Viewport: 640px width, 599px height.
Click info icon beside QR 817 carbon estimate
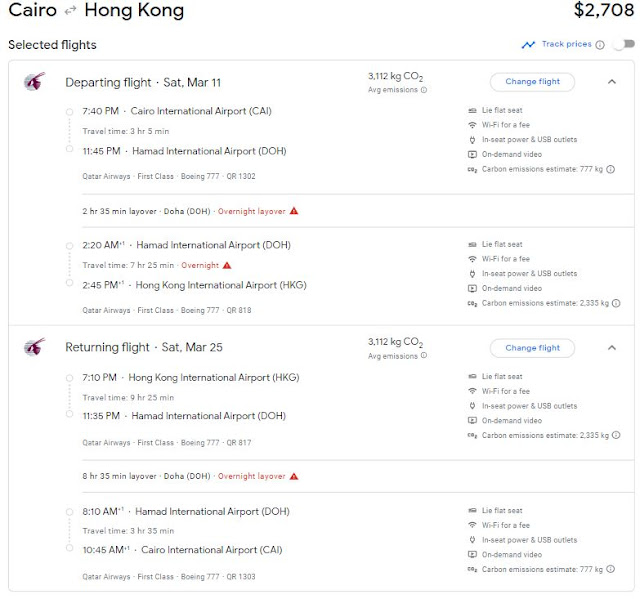pyautogui.click(x=616, y=435)
